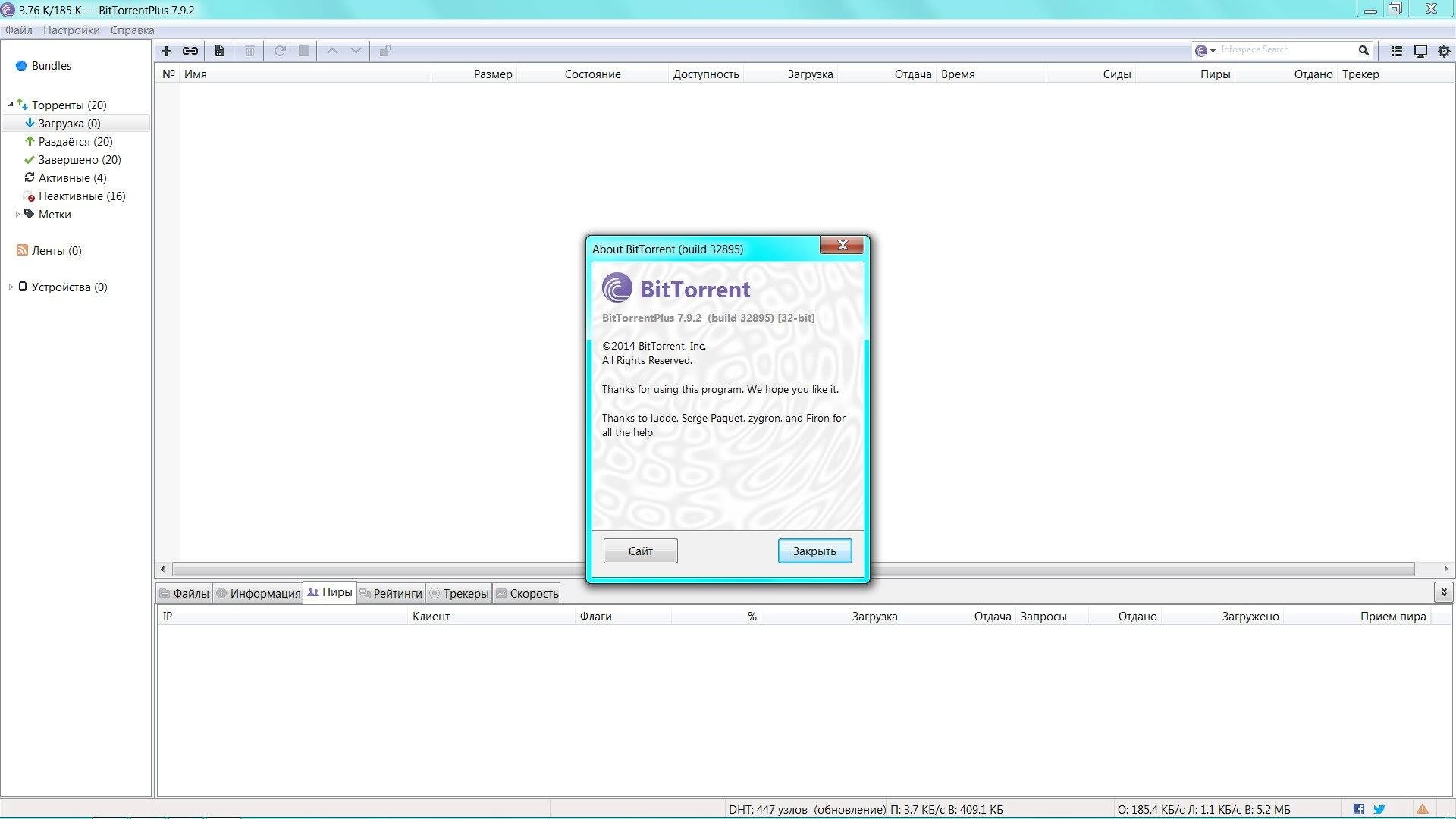Image resolution: width=1456 pixels, height=819 pixels.
Task: Click the Unlock bundle padlock icon
Action: pyautogui.click(x=385, y=51)
